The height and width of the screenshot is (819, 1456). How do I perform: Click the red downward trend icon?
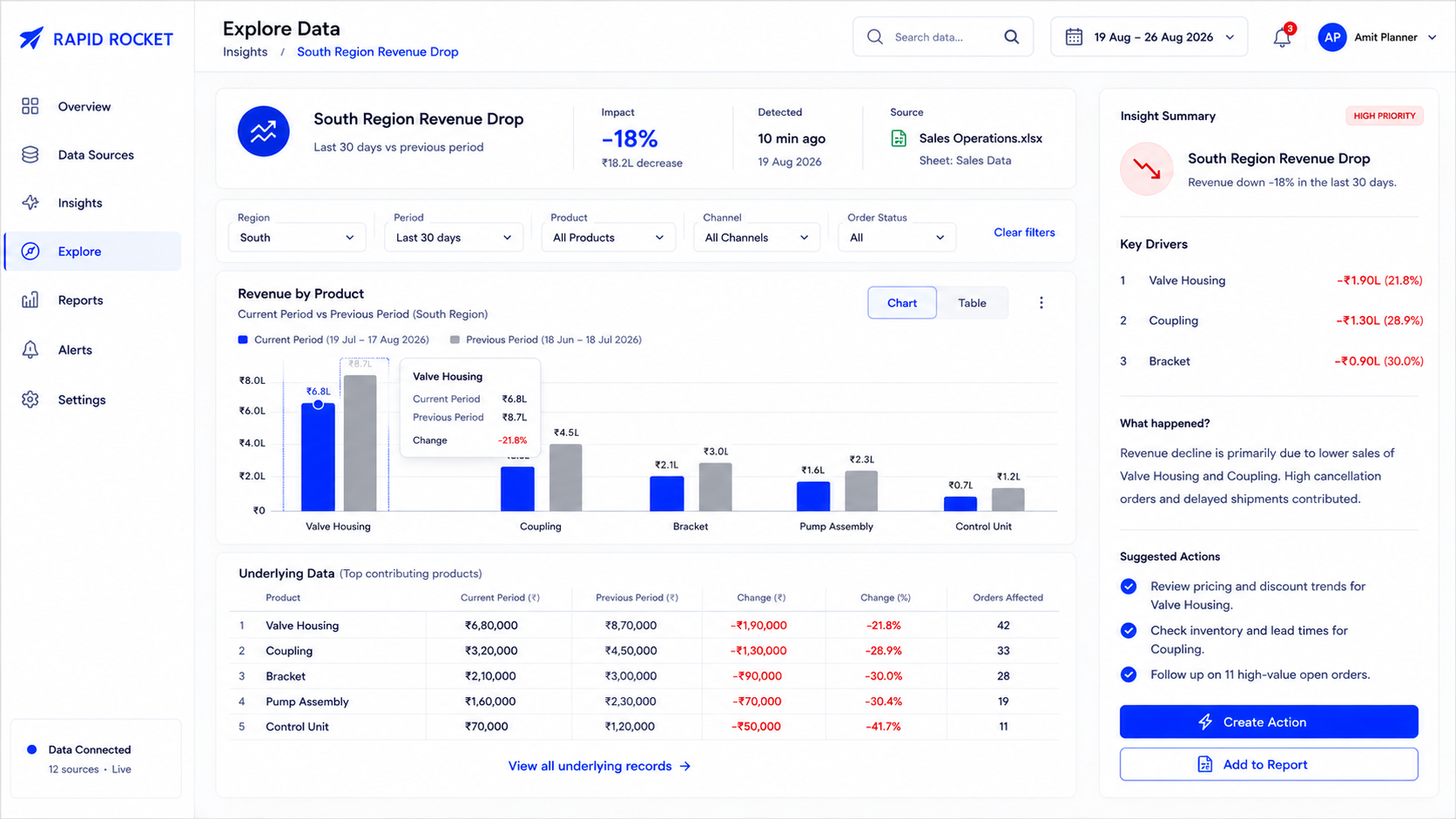[1147, 169]
